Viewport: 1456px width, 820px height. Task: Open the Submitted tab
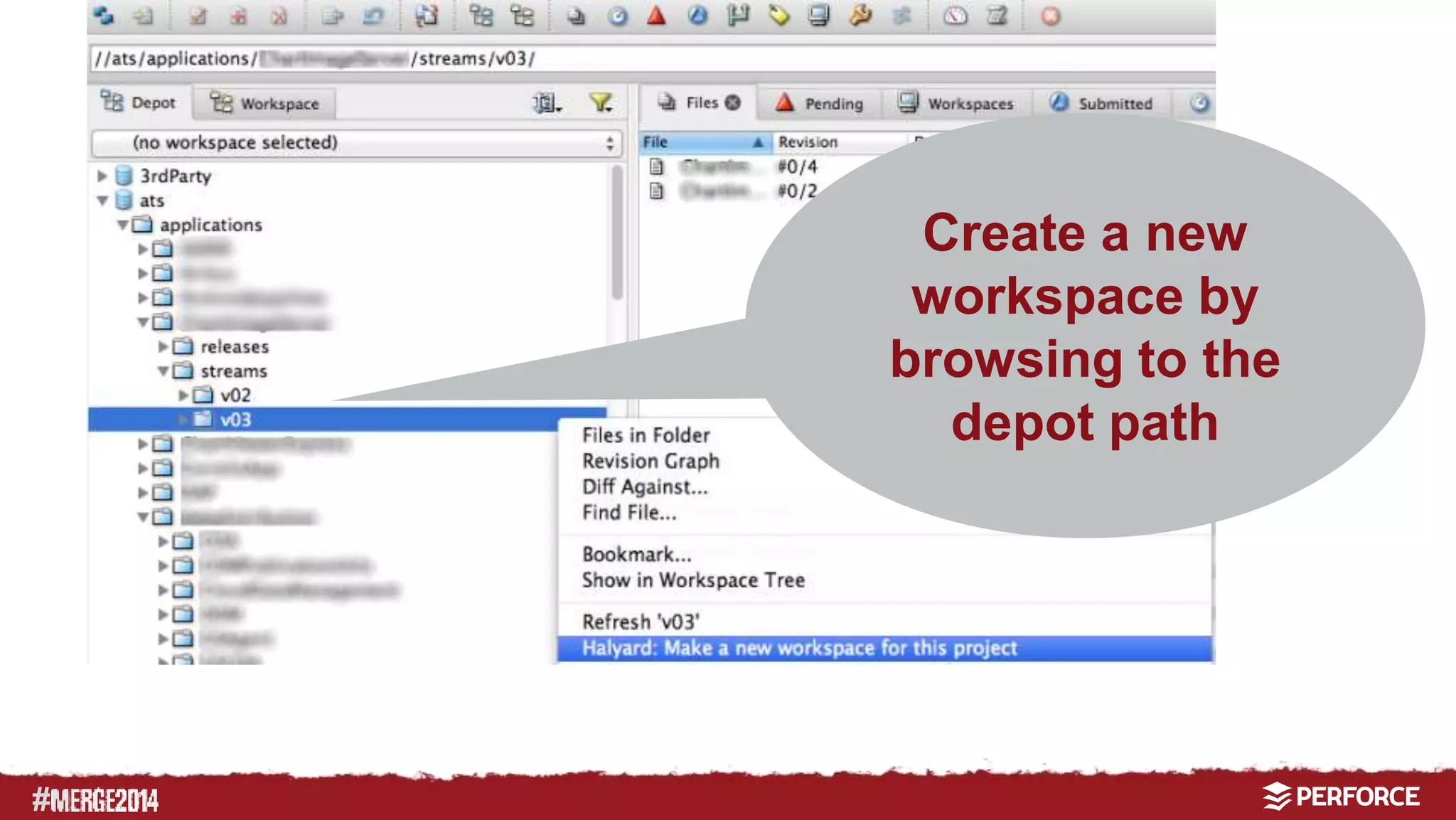[x=1101, y=104]
